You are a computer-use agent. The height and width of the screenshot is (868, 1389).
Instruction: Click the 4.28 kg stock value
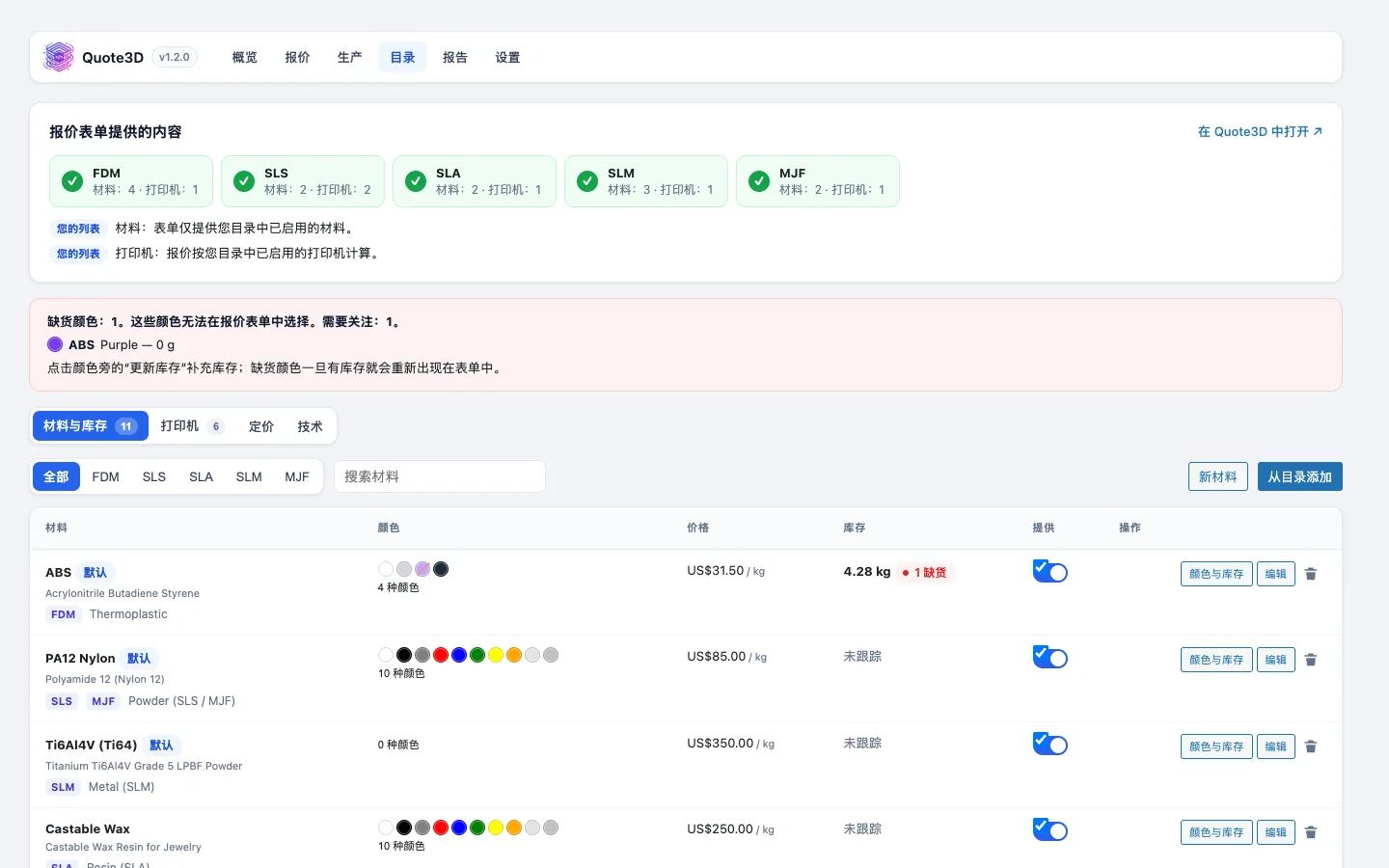click(x=867, y=572)
